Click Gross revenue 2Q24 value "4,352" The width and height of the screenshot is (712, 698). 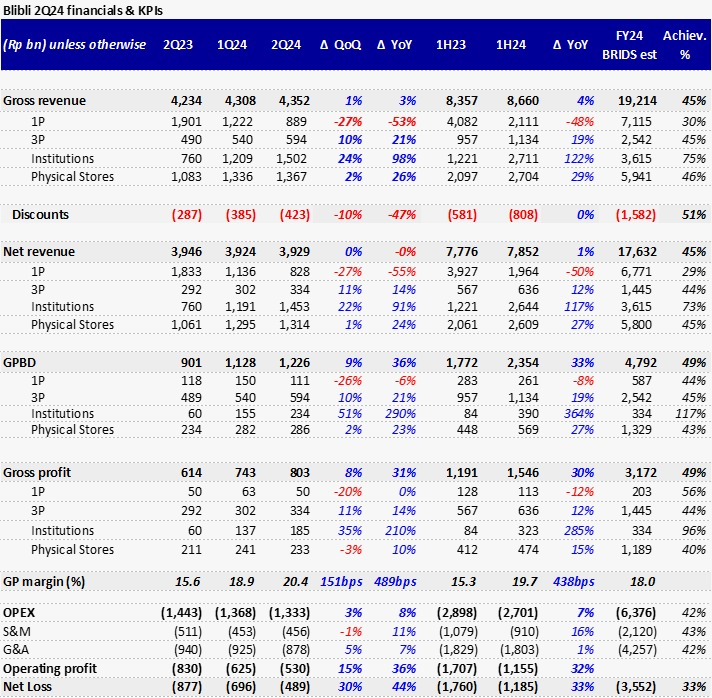[294, 101]
